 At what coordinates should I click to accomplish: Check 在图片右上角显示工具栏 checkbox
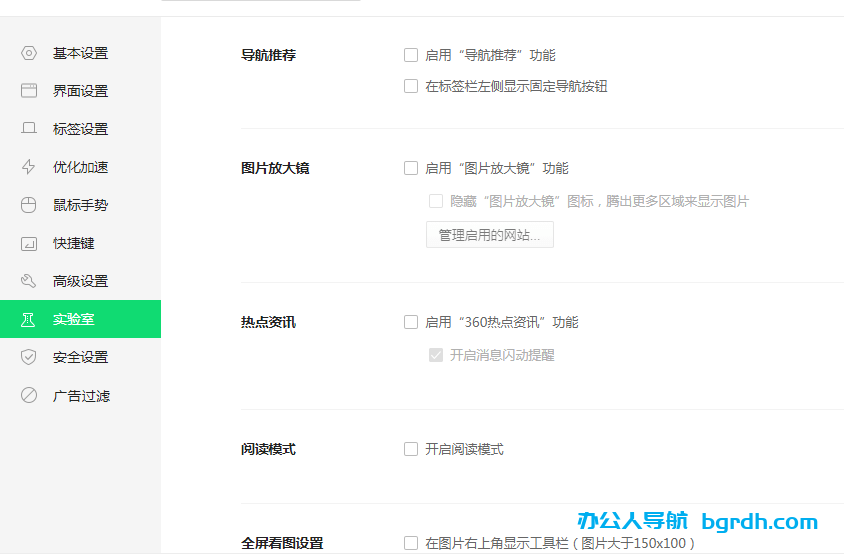pyautogui.click(x=411, y=543)
